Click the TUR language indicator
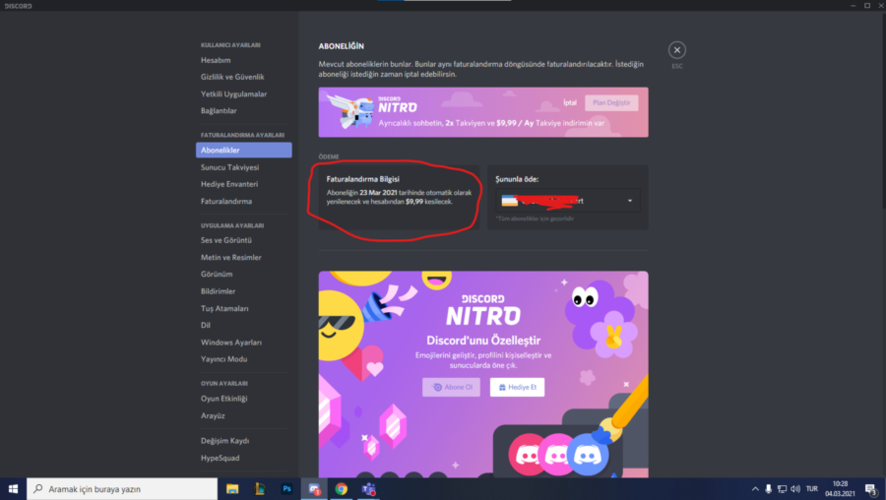 point(812,489)
